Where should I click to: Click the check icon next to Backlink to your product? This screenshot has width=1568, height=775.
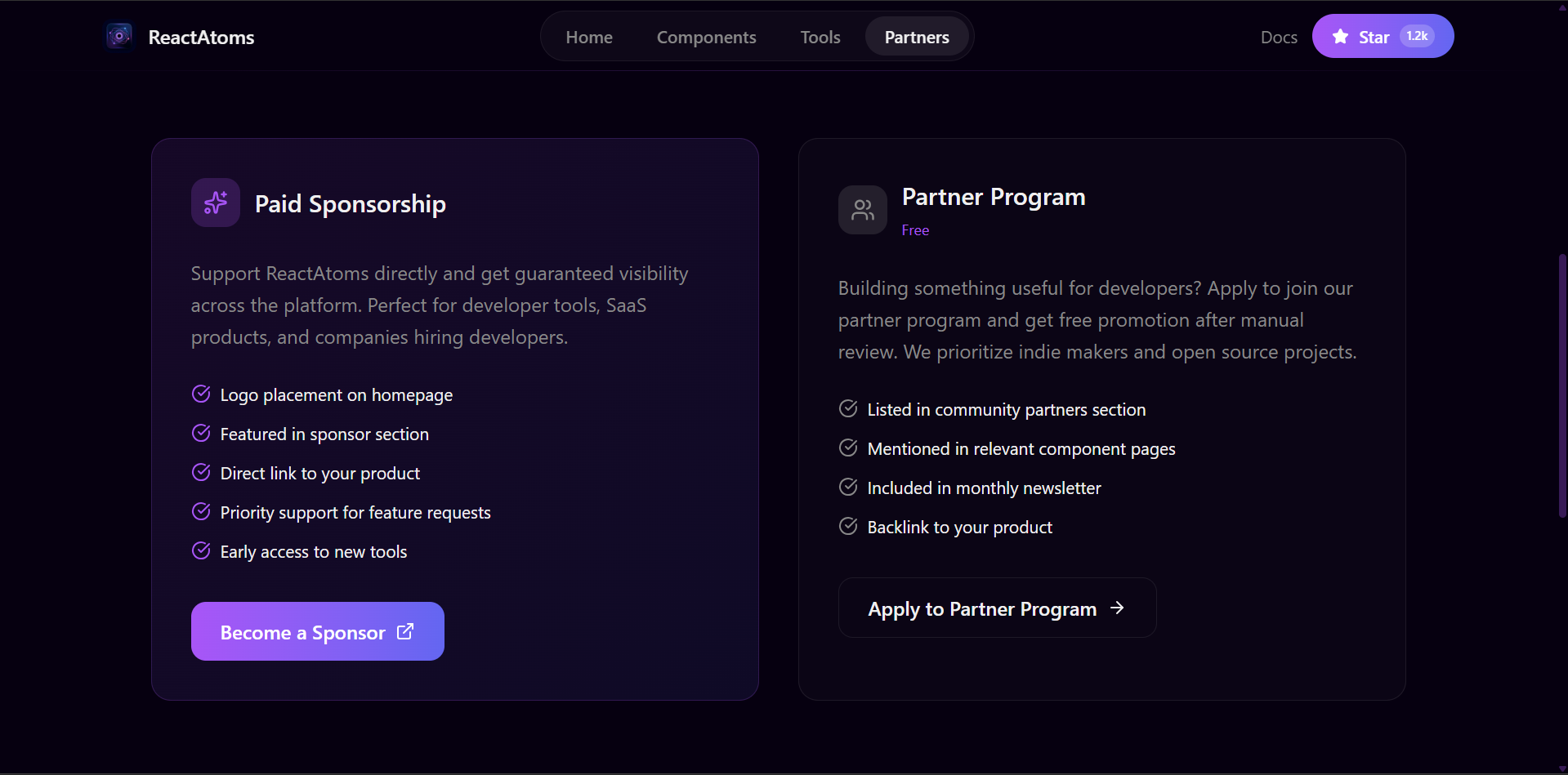point(848,527)
